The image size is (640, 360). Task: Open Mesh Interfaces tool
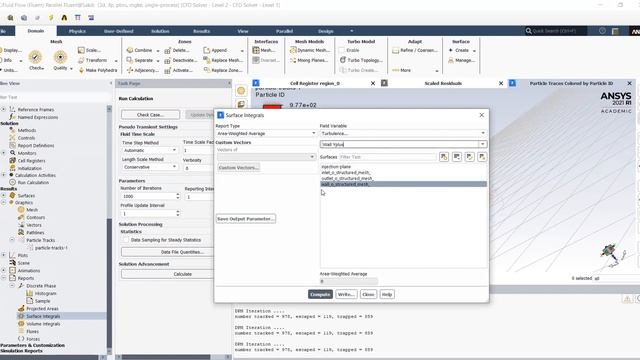(x=264, y=50)
